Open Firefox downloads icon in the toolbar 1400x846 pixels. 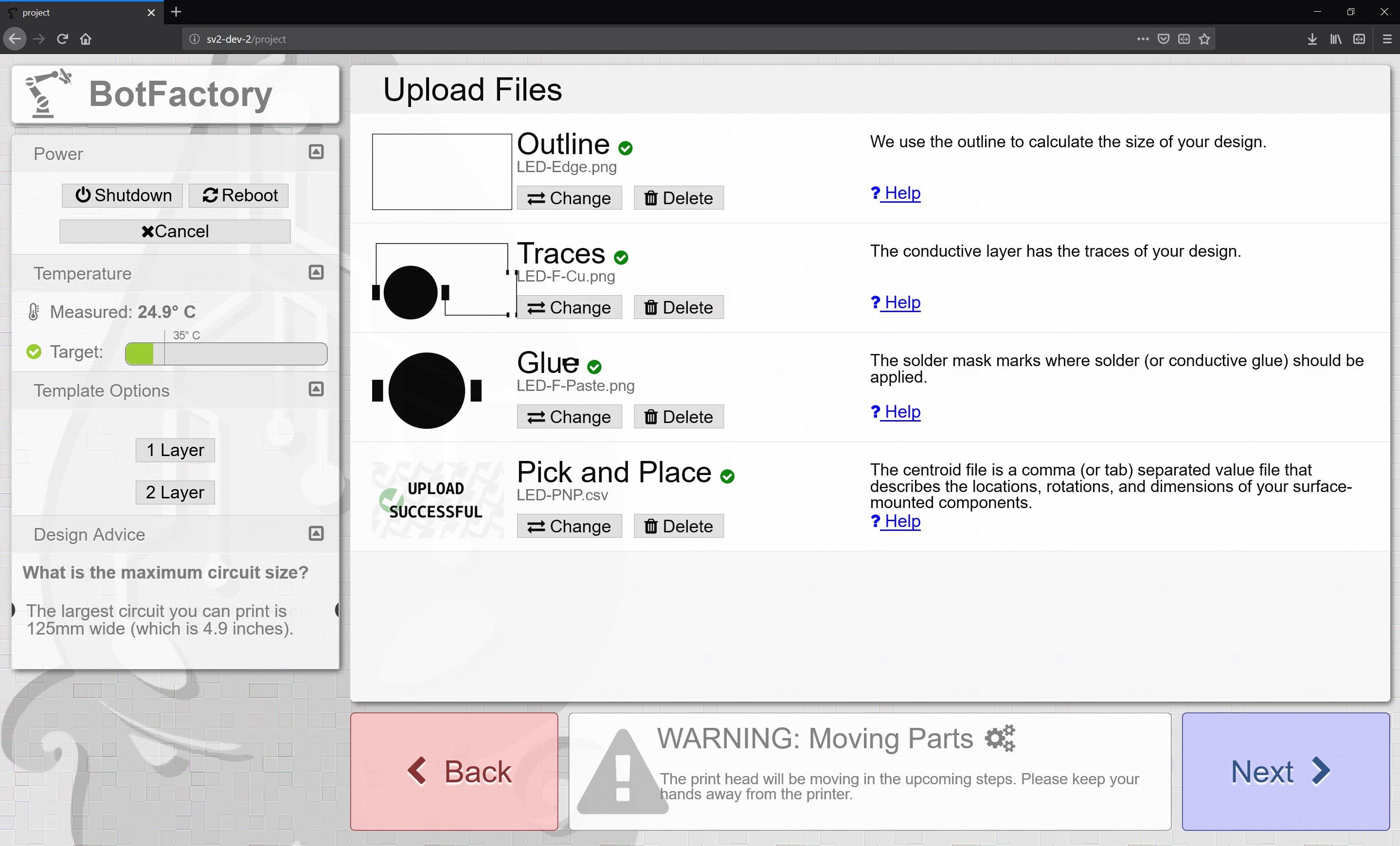(x=1312, y=38)
